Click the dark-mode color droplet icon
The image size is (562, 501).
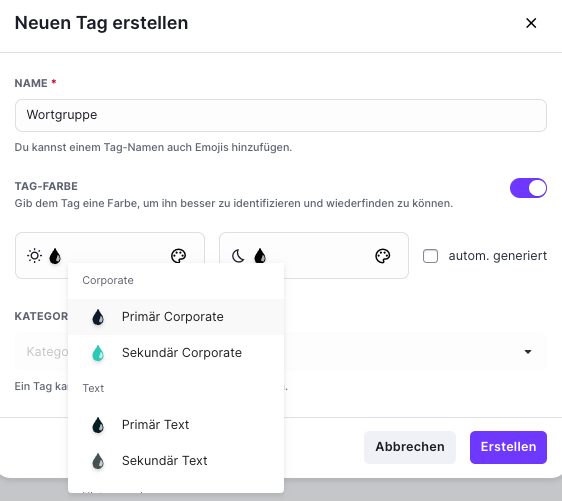click(260, 256)
